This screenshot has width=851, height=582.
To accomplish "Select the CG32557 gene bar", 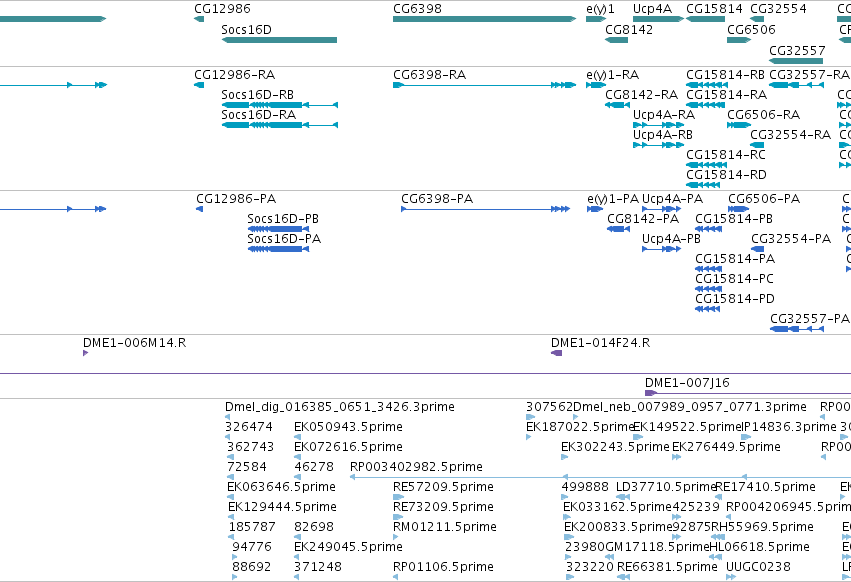I will (796, 61).
